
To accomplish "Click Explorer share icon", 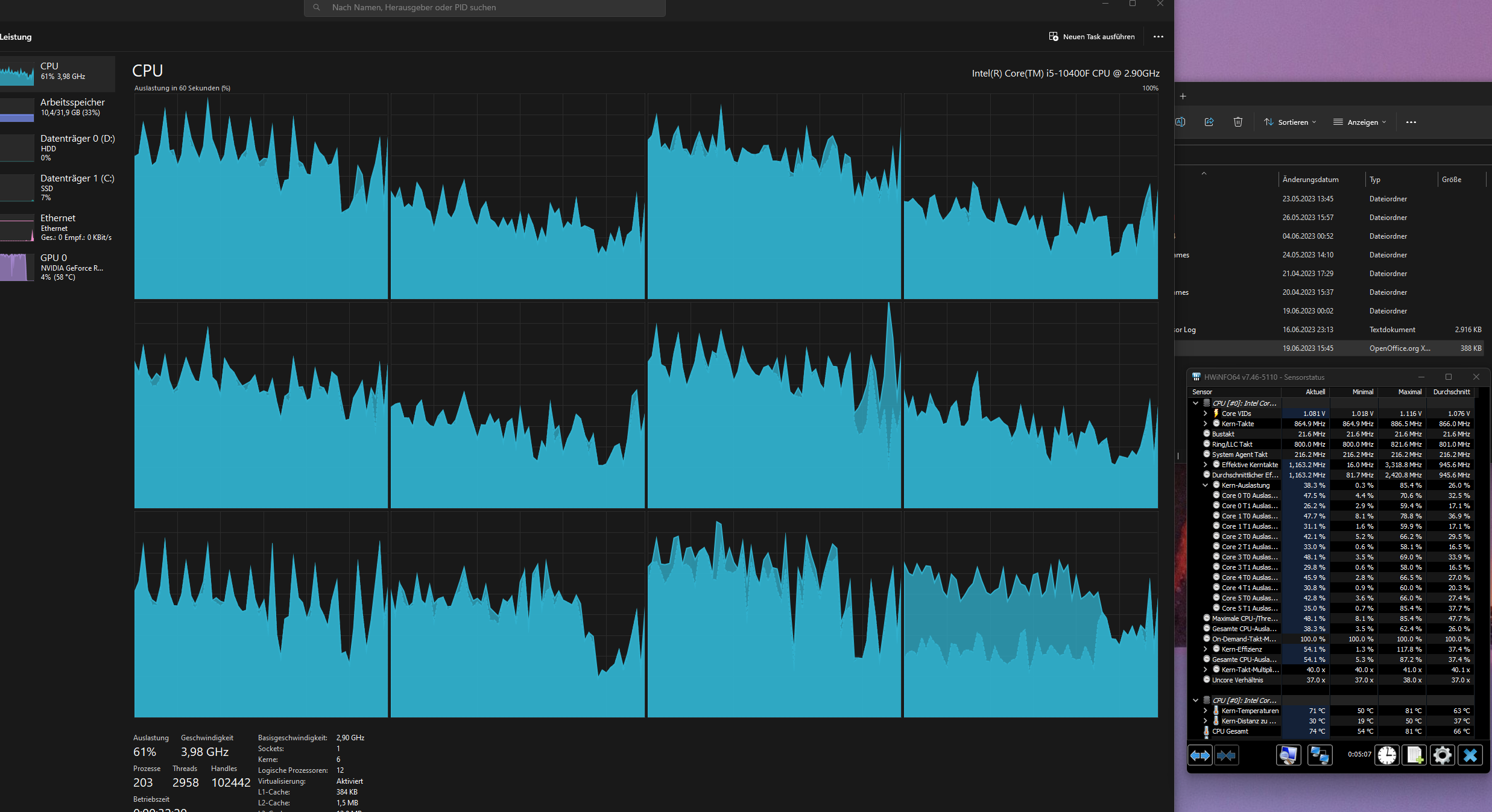I will [x=1209, y=122].
